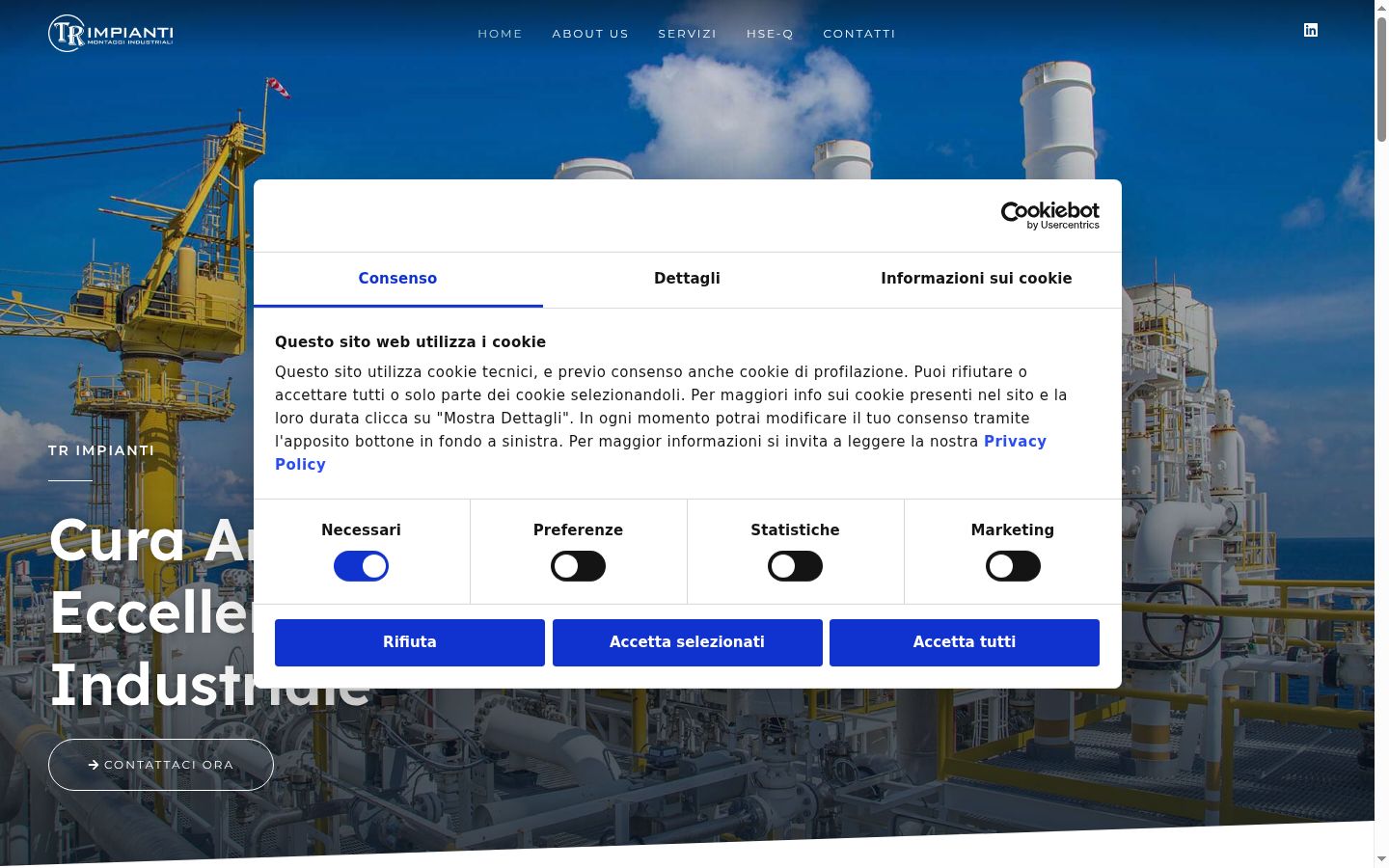Switch to the Dettagli tab
The width and height of the screenshot is (1389, 868).
pos(687,279)
